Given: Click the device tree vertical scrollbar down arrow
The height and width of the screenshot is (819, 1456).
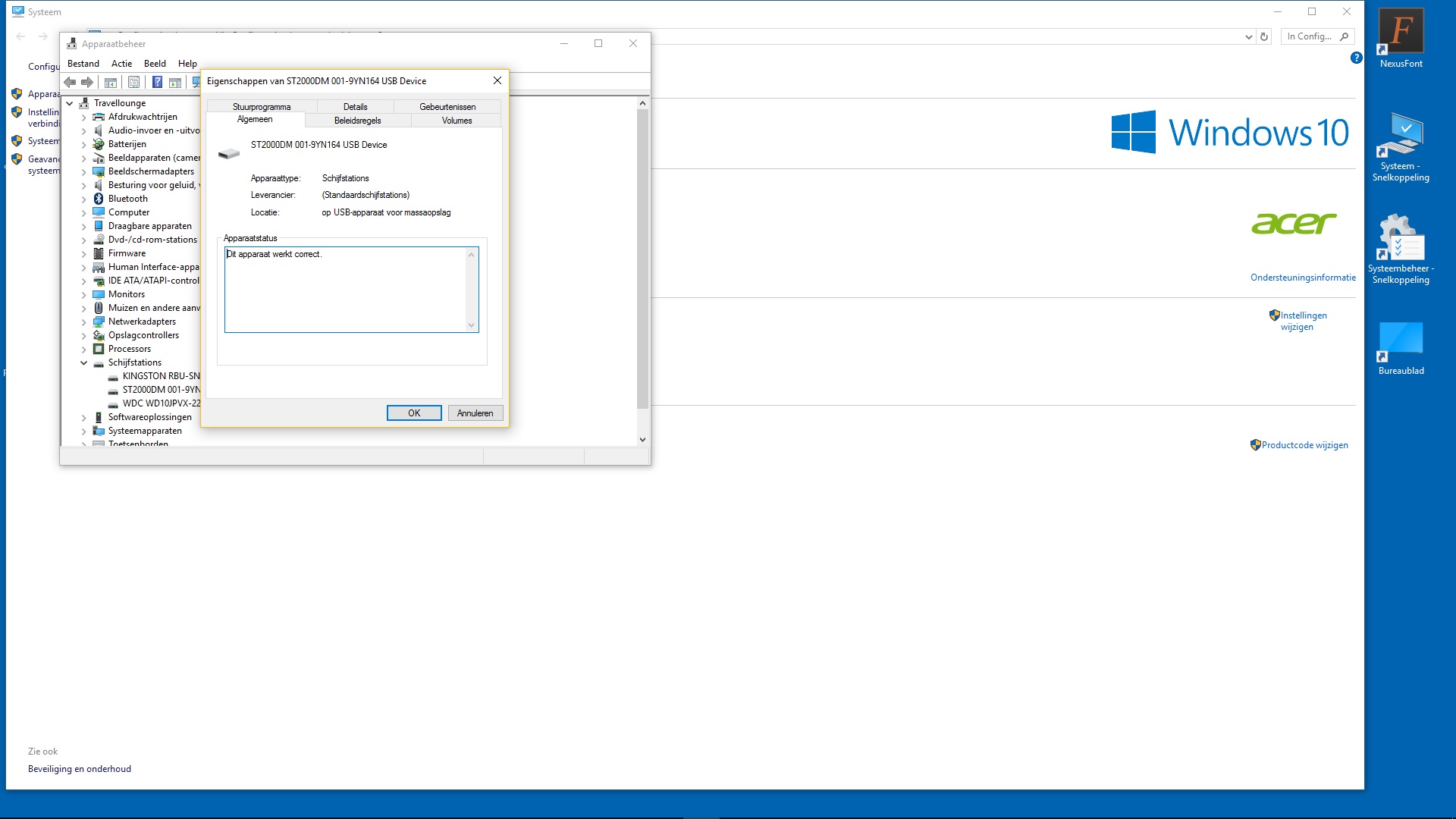Looking at the screenshot, I should click(x=642, y=440).
